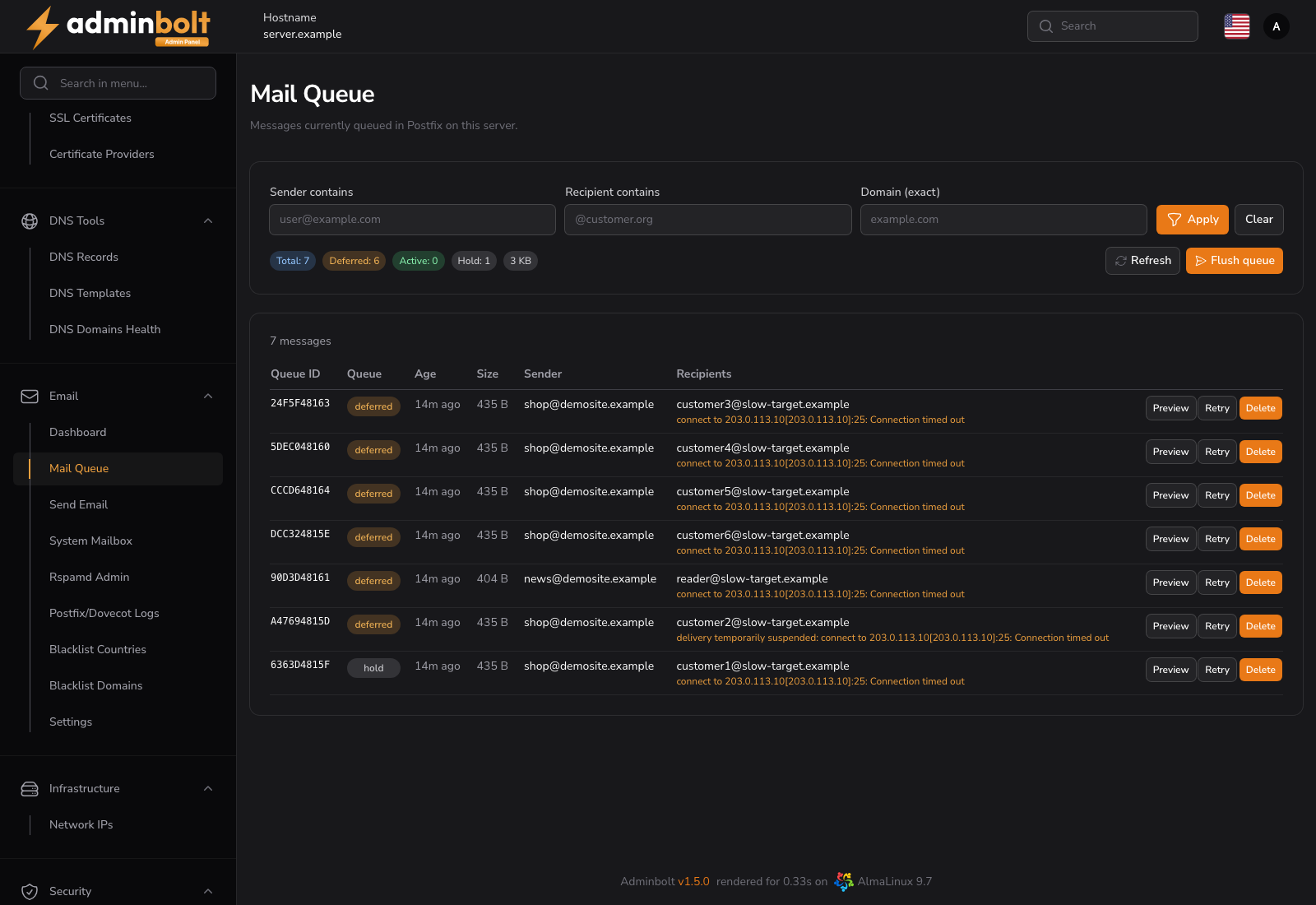This screenshot has width=1316, height=905.
Task: Click queue ID CCCD648164
Action: [300, 490]
